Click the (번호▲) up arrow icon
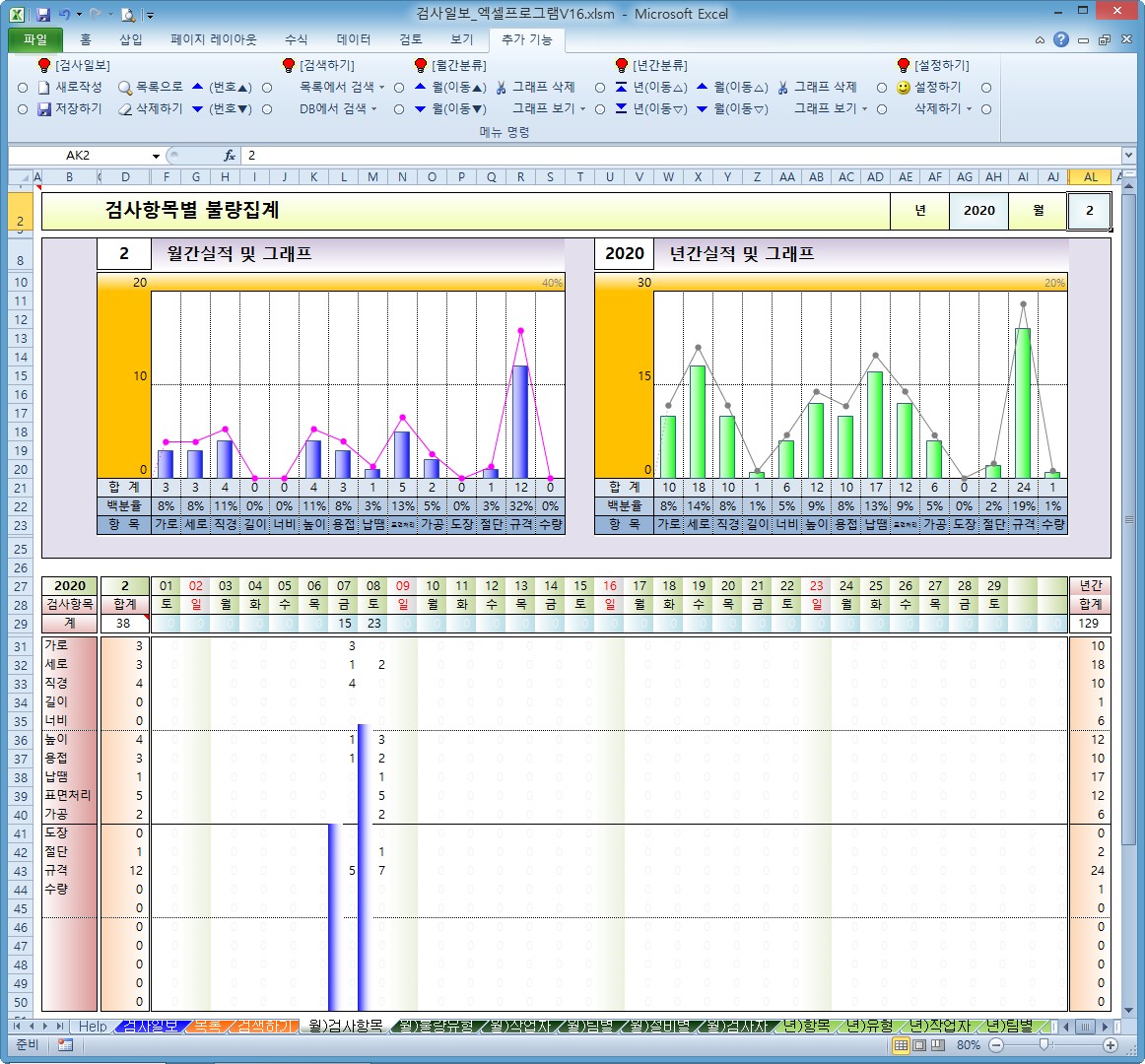The width and height of the screenshot is (1145, 1064). click(x=197, y=87)
